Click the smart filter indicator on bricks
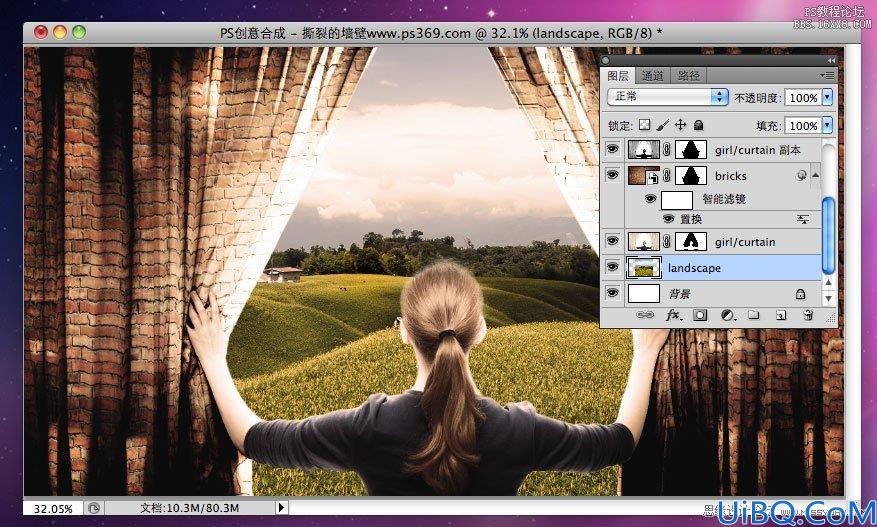This screenshot has width=877, height=527. click(x=801, y=176)
